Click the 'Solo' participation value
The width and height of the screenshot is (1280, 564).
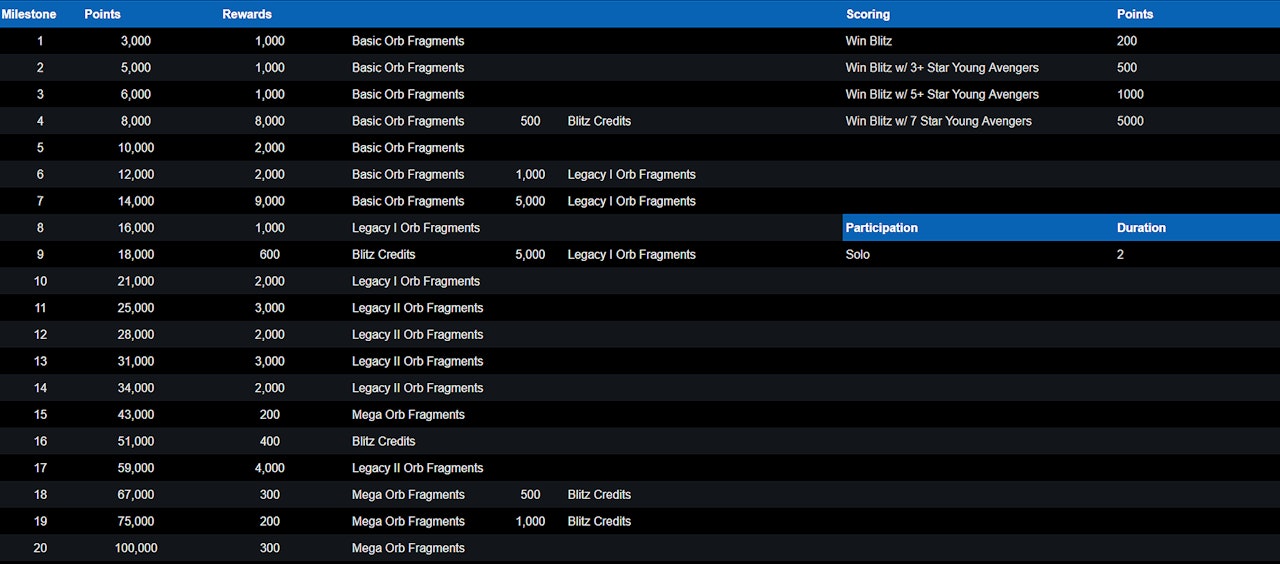coord(858,255)
